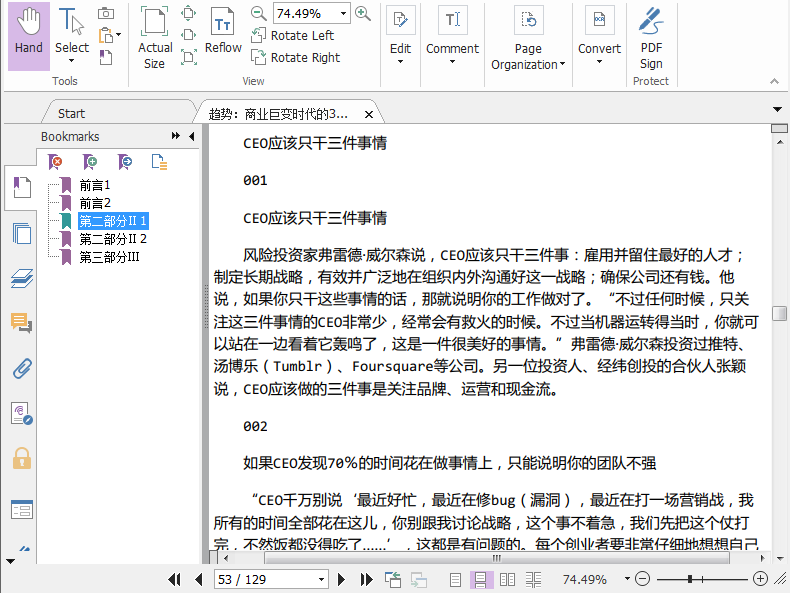Activate the Hand tool
The width and height of the screenshot is (790, 593).
[x=29, y=36]
